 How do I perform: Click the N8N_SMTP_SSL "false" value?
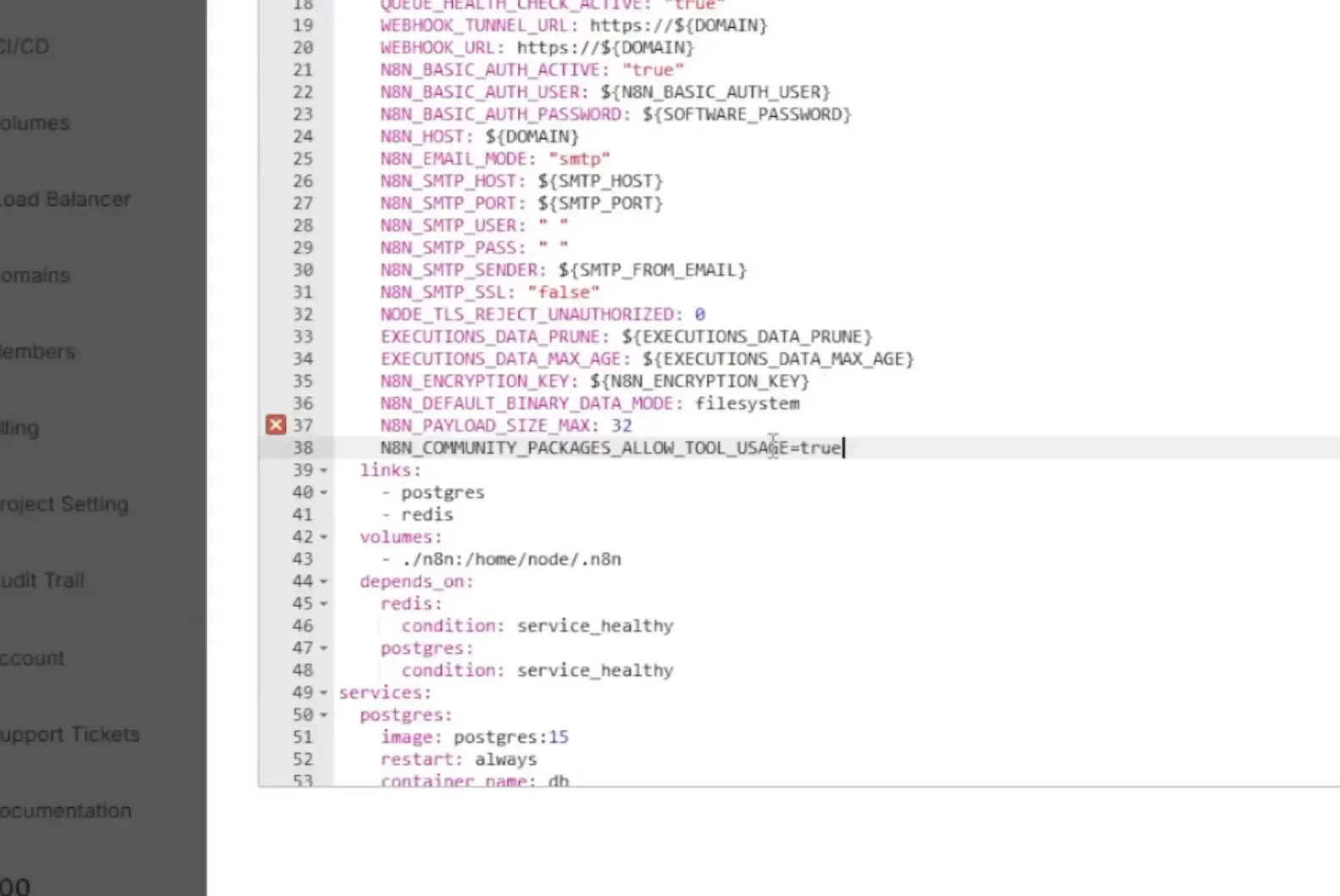[564, 292]
